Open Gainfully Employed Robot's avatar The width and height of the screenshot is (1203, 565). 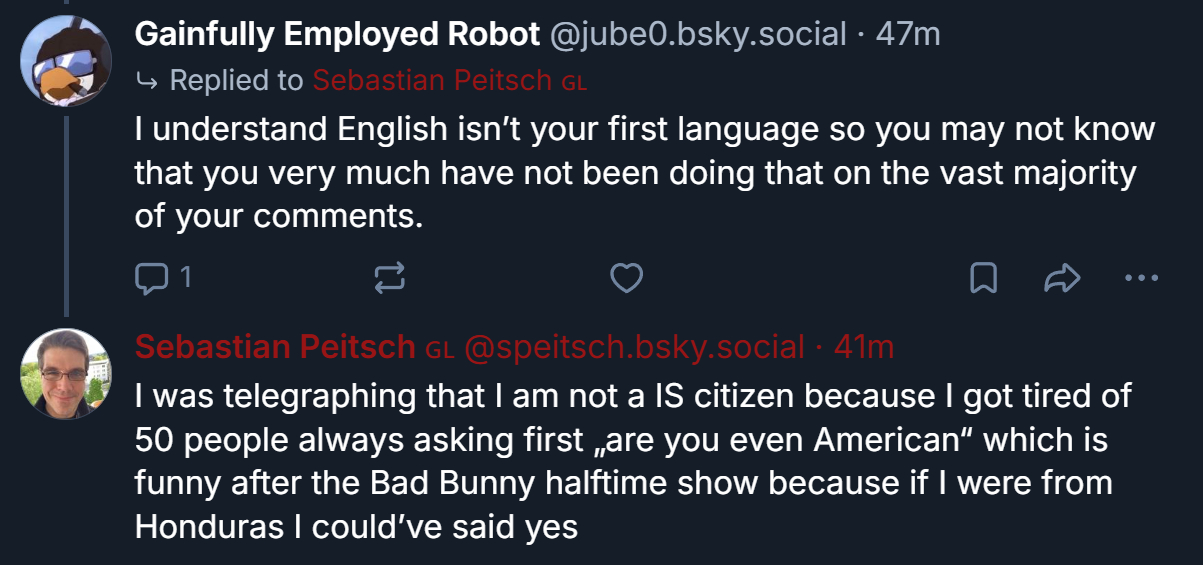click(66, 60)
